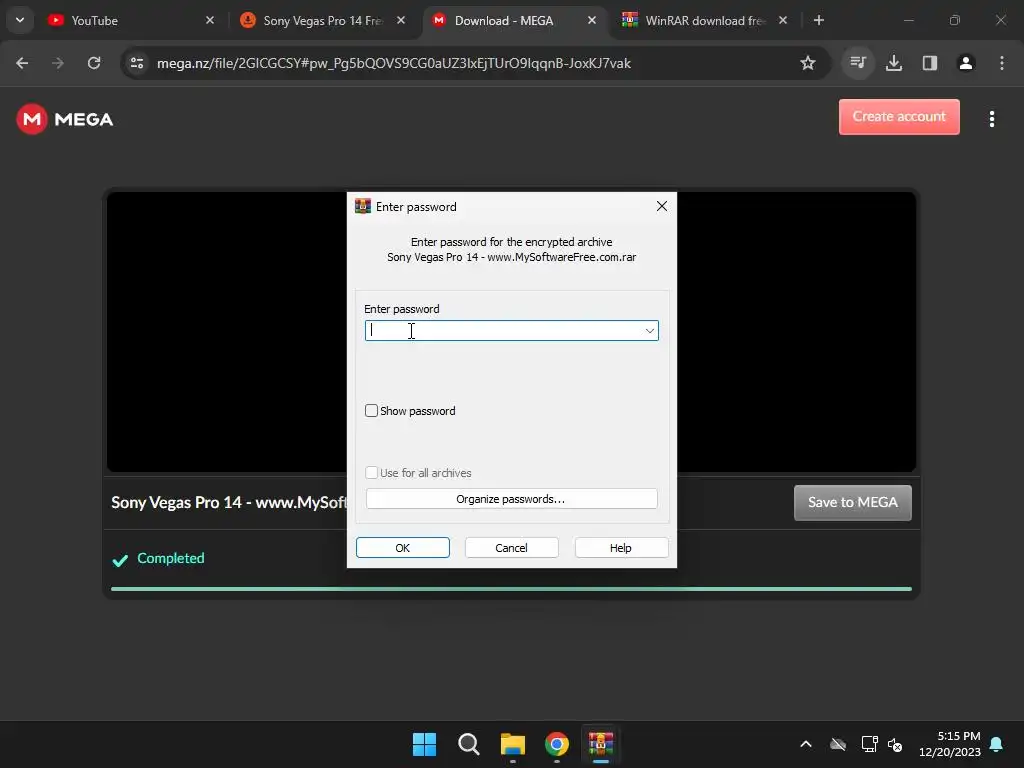
Task: Switch to the WinRAR download tab
Action: click(705, 20)
